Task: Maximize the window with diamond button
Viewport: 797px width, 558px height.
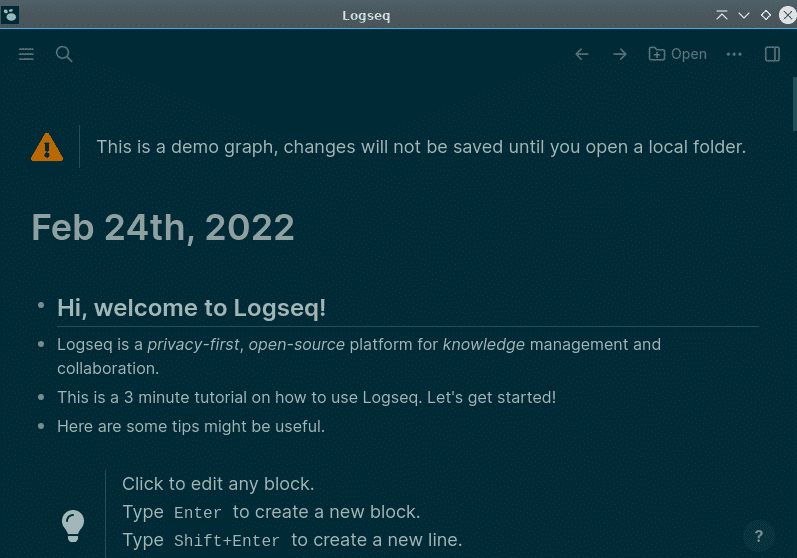Action: (x=765, y=15)
